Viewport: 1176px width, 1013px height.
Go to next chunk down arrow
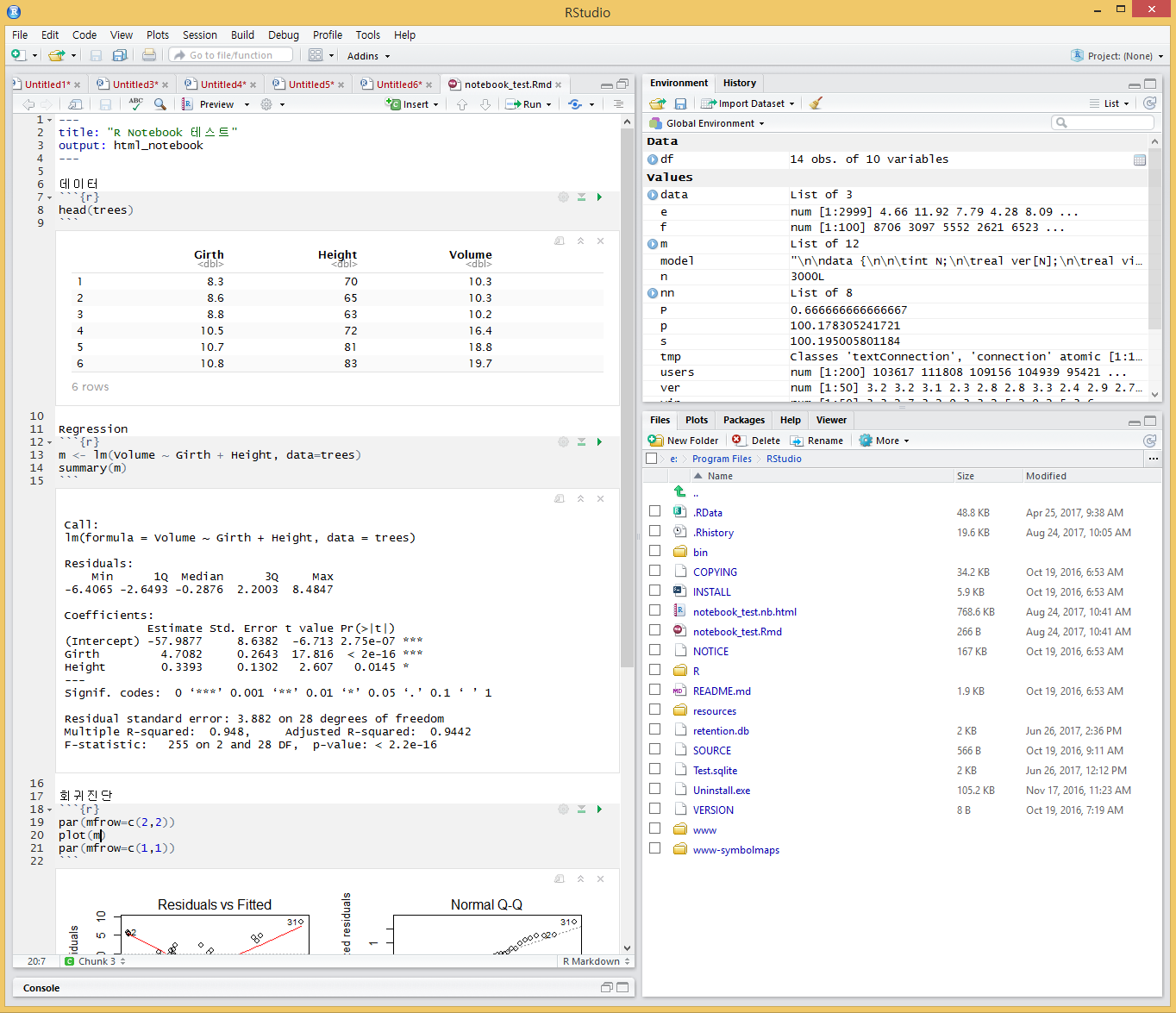(x=485, y=104)
